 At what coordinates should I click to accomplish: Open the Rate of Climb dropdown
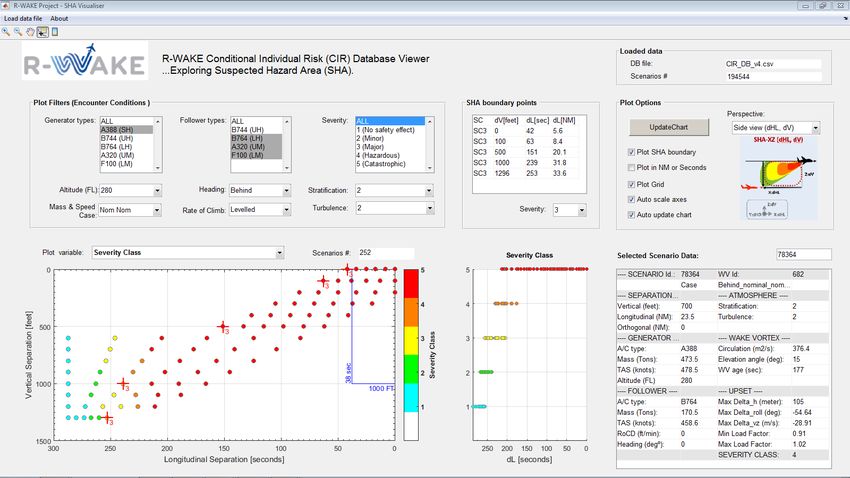260,210
